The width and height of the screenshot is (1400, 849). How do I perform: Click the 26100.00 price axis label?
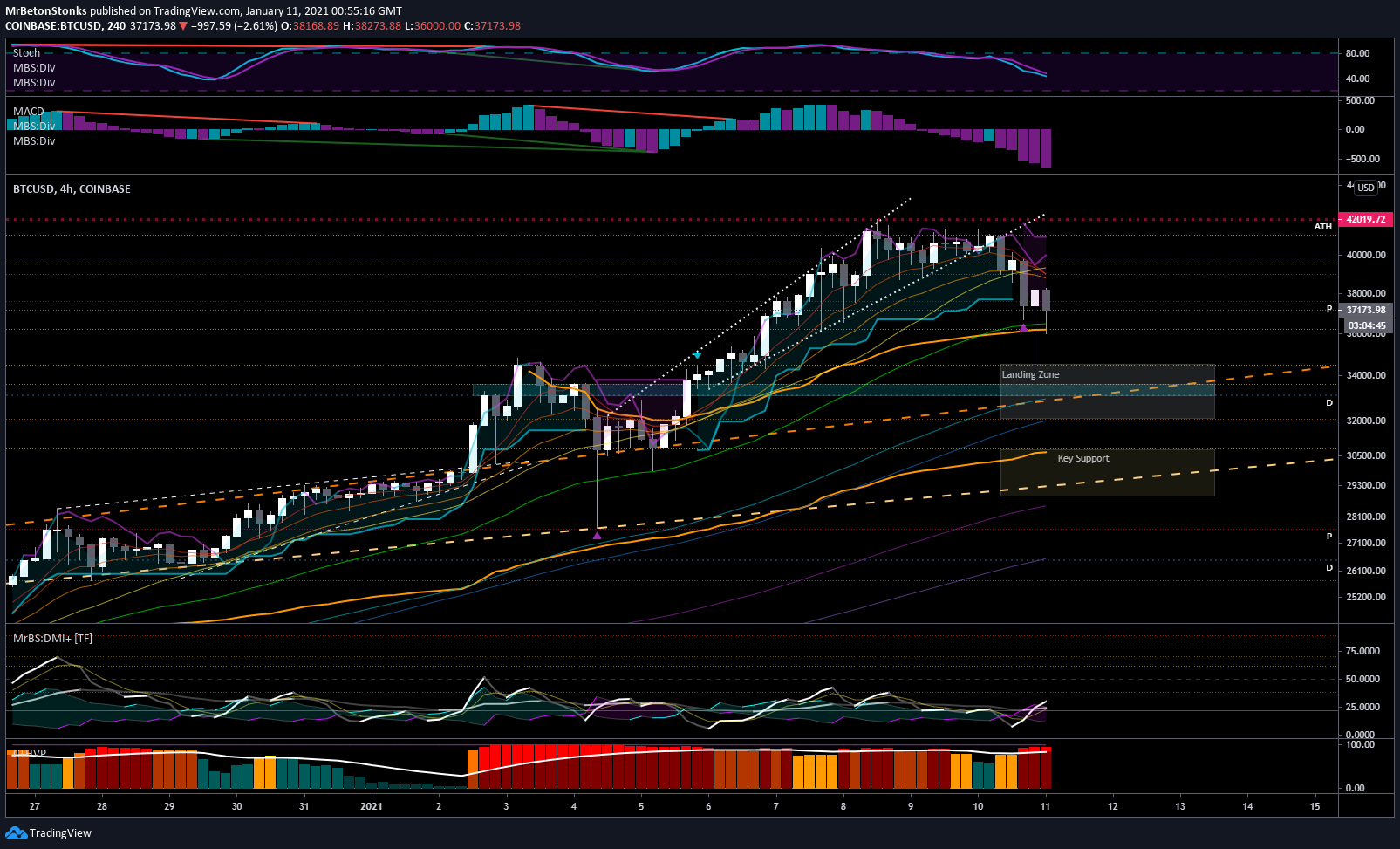tap(1366, 571)
